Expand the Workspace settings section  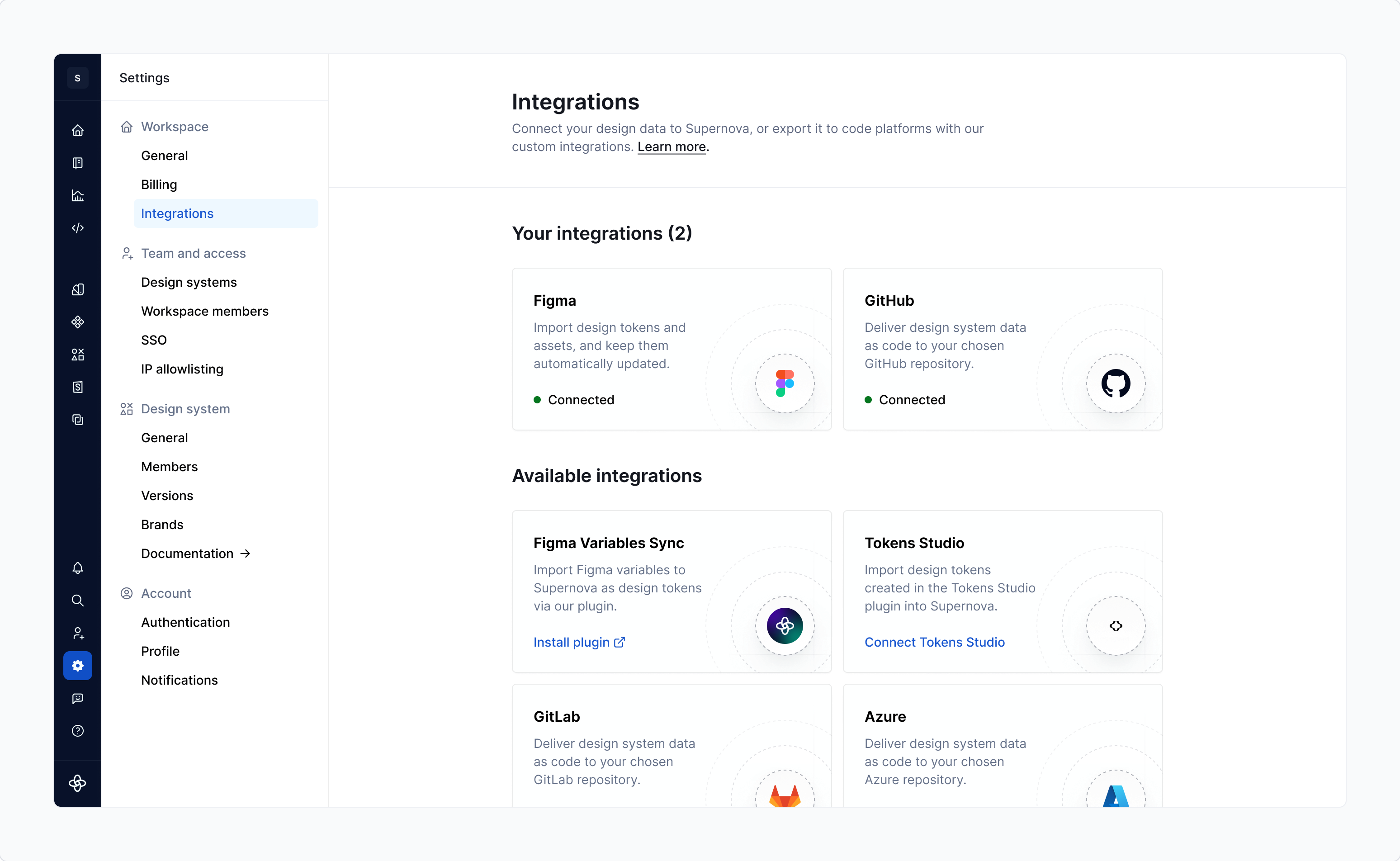(174, 127)
